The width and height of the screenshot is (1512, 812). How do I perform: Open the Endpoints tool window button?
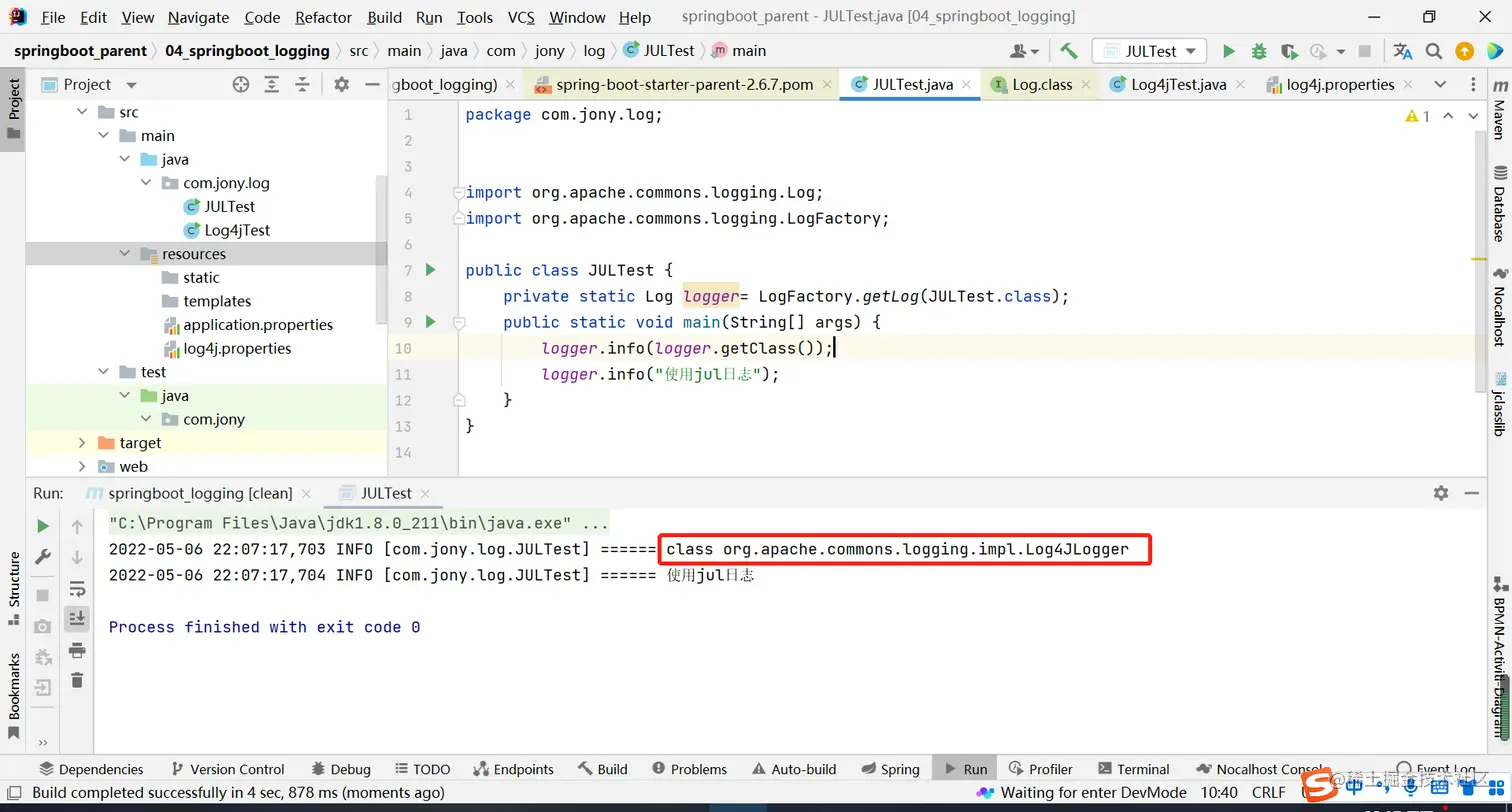coord(514,769)
